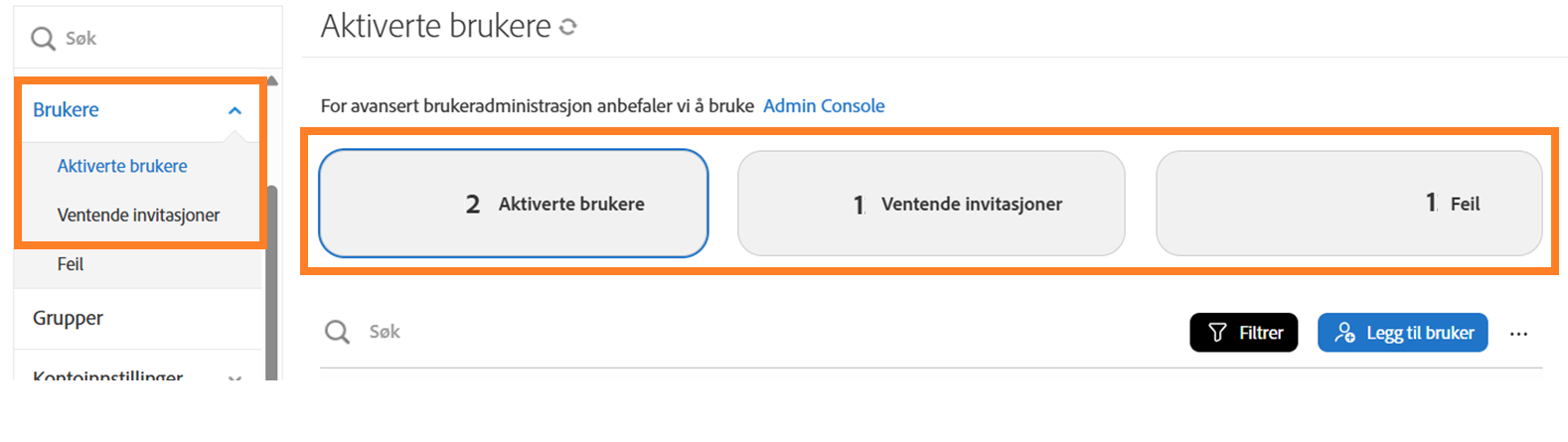
Task: Open the Grupper sidebar section
Action: pyautogui.click(x=68, y=318)
